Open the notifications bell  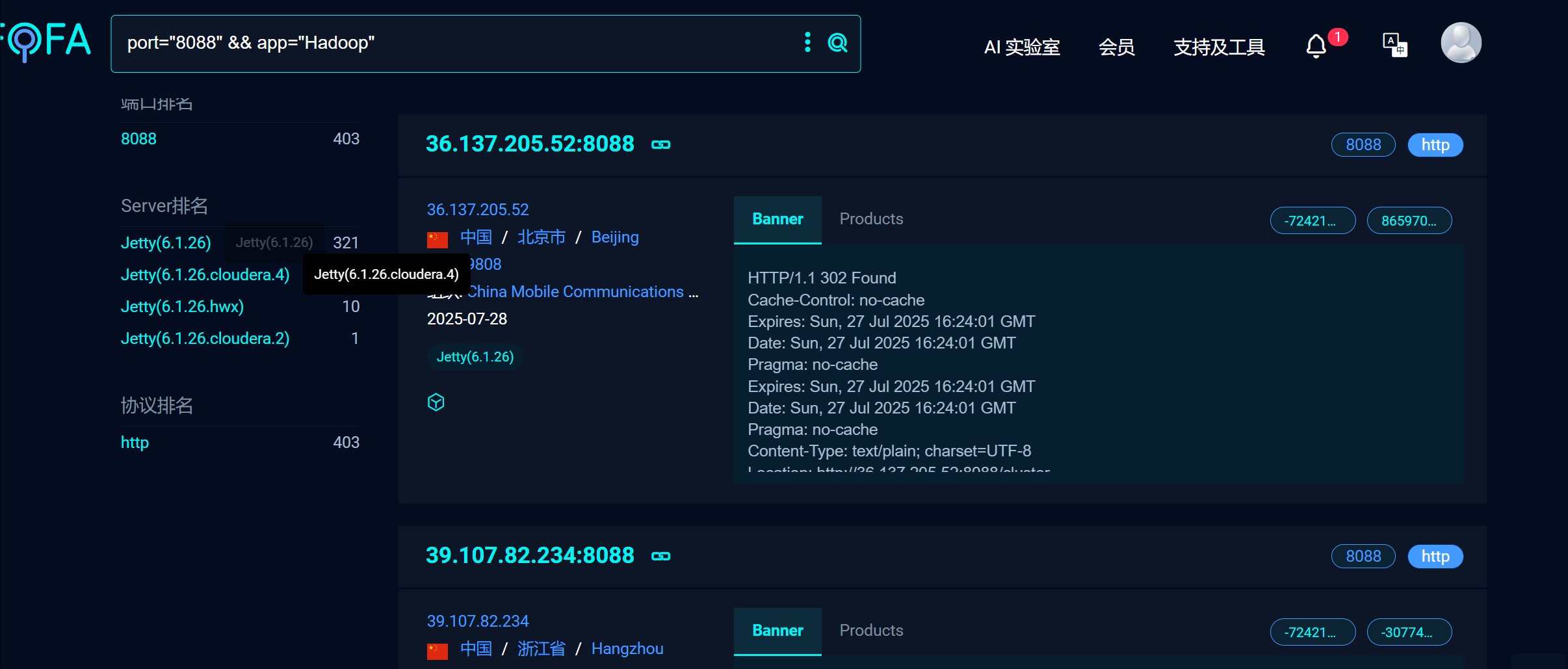click(x=1316, y=46)
